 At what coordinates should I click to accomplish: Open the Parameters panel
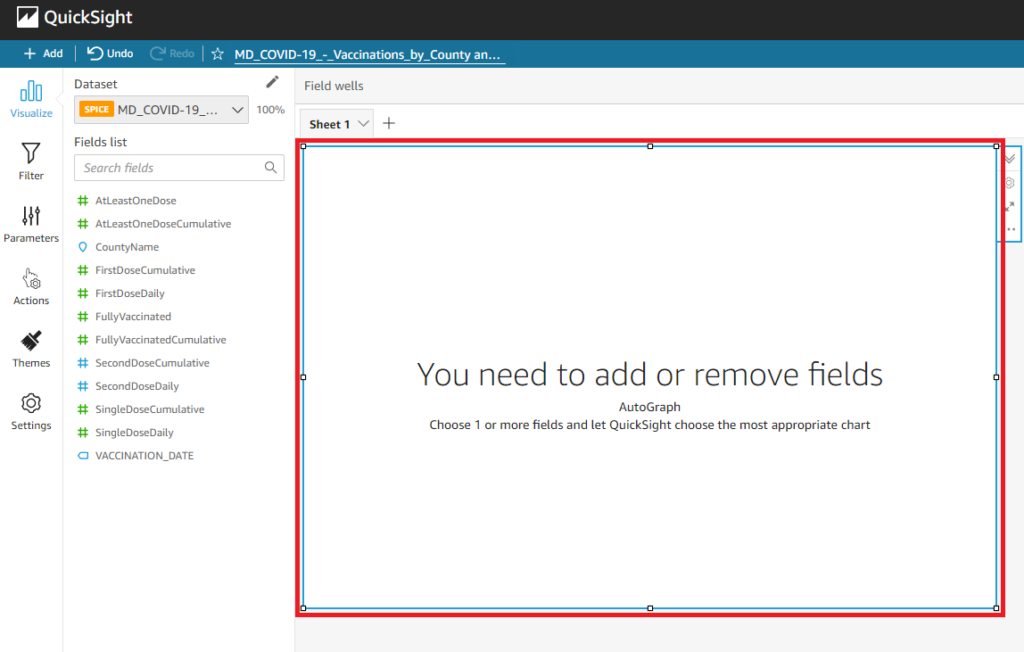click(x=31, y=224)
